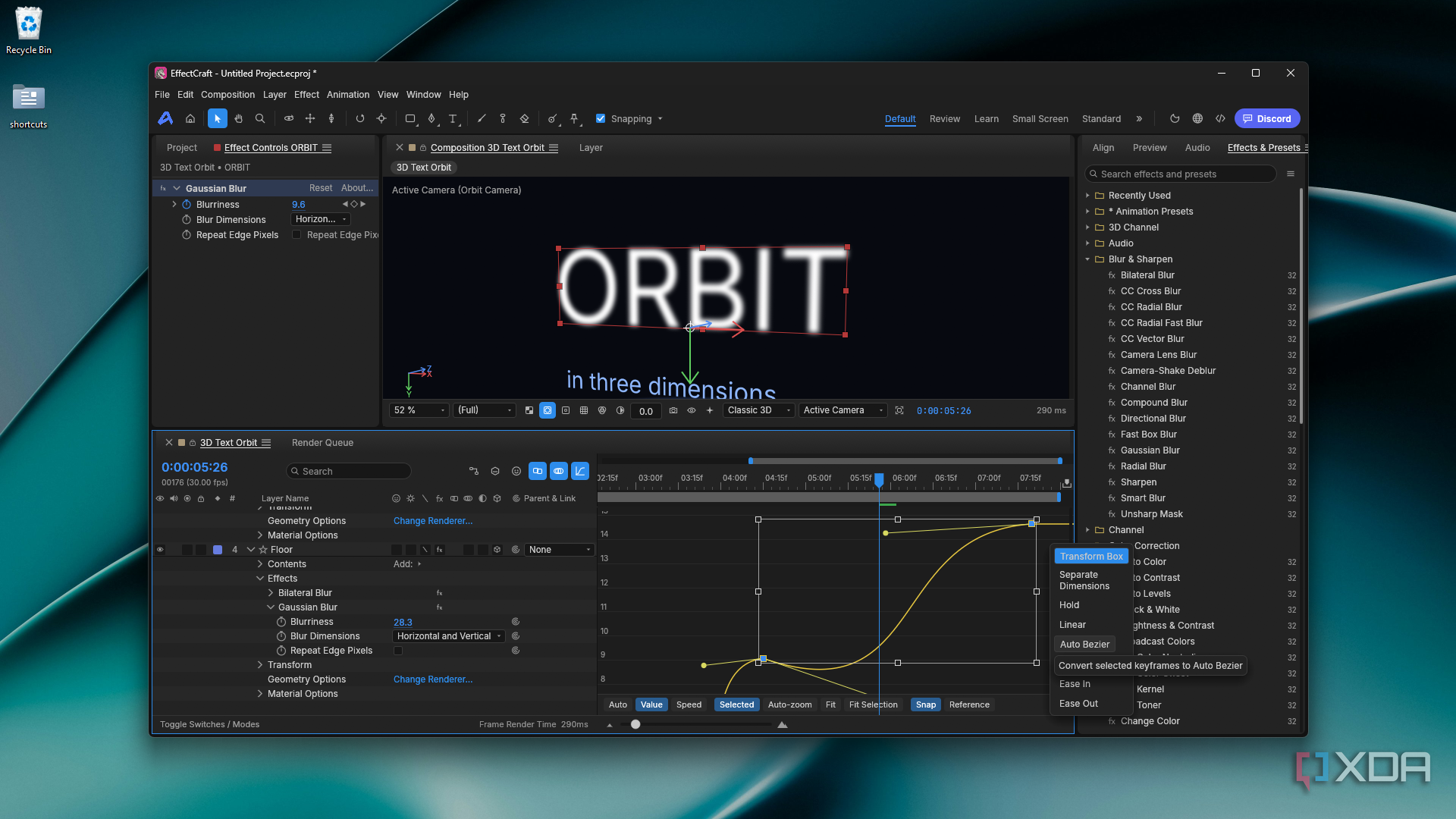The height and width of the screenshot is (819, 1456).
Task: Enable Repeat Edge Pixels in Effect Controls
Action: pos(297,235)
